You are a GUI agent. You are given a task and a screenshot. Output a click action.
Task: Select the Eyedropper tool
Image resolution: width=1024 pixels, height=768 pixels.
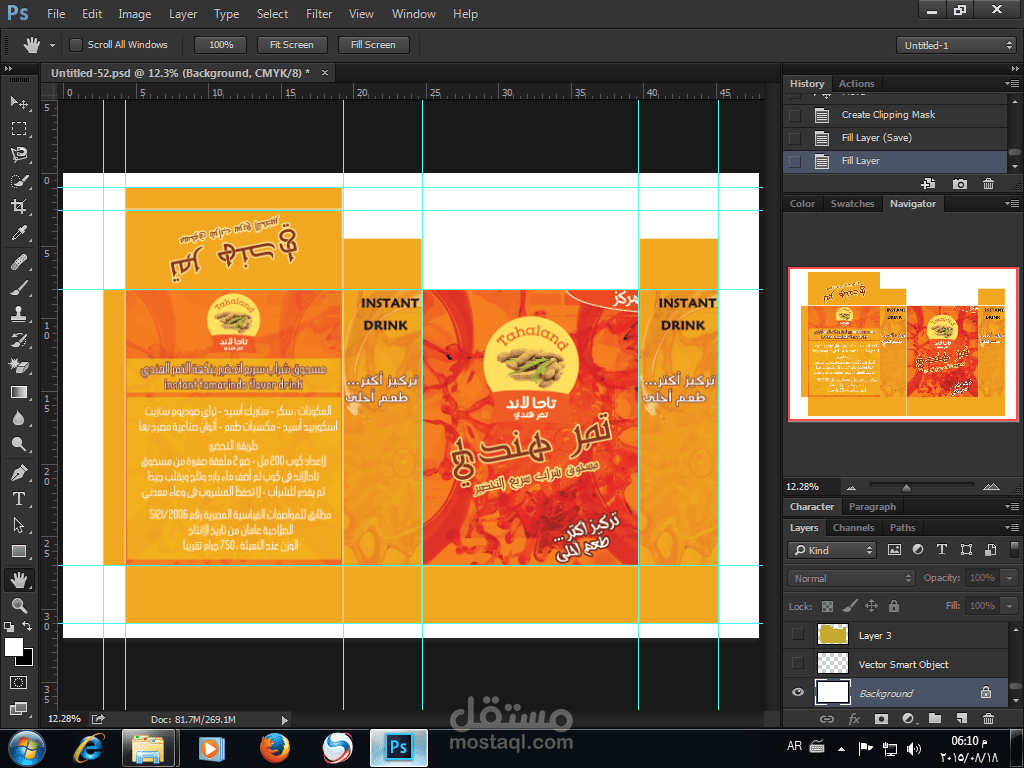tap(19, 234)
